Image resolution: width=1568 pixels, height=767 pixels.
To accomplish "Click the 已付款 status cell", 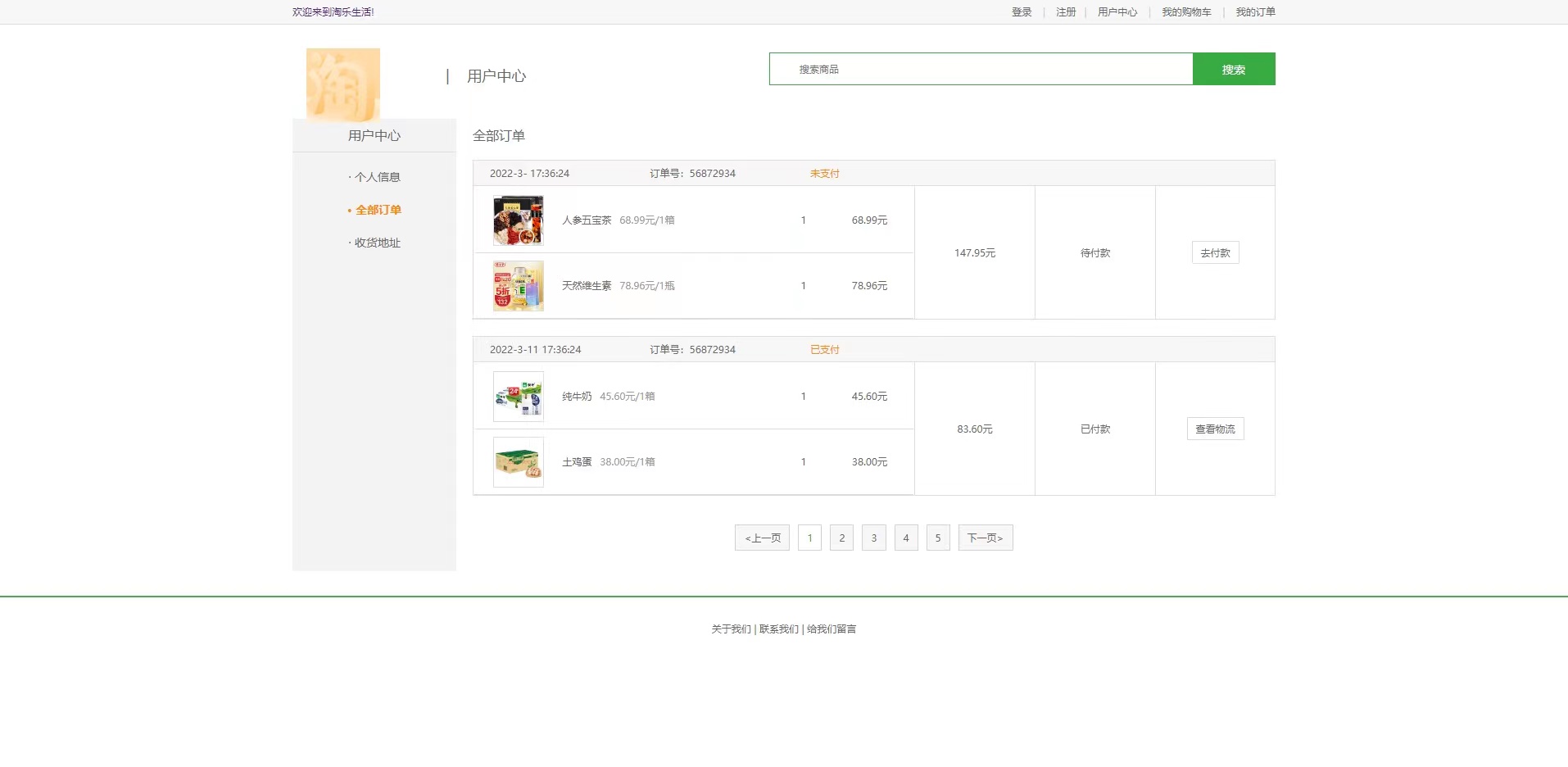I will click(x=1095, y=429).
